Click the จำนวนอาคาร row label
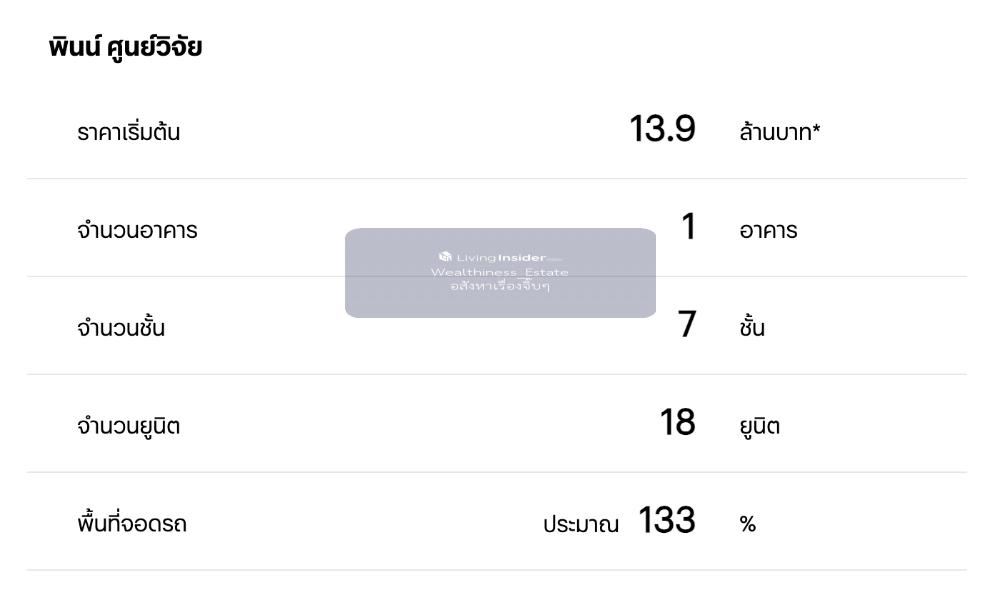 [x=136, y=231]
